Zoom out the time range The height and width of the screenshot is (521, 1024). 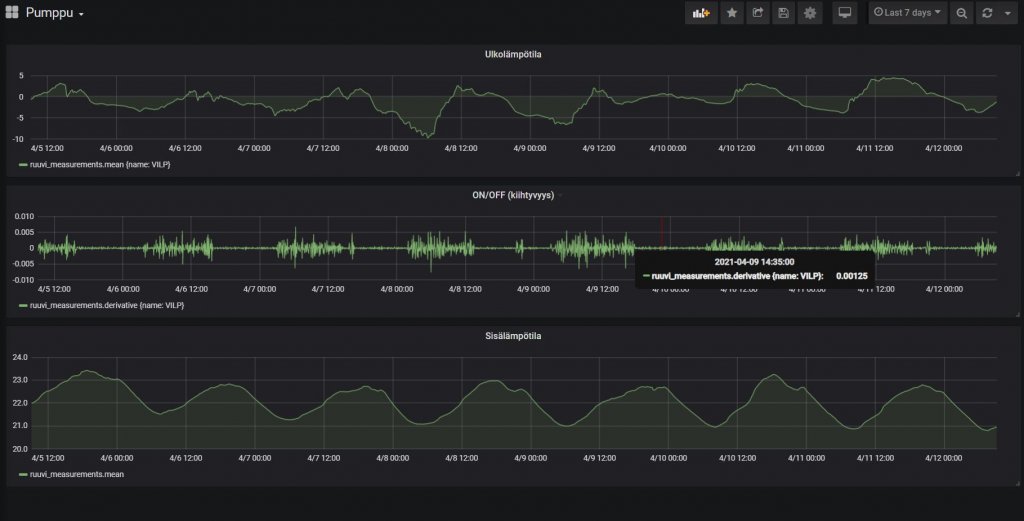[961, 13]
